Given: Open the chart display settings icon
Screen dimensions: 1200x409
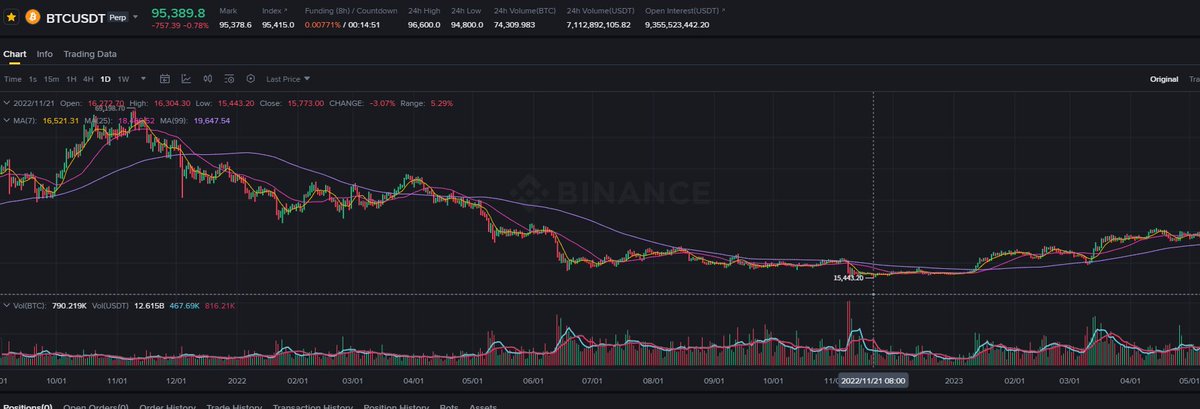Looking at the screenshot, I should (229, 78).
